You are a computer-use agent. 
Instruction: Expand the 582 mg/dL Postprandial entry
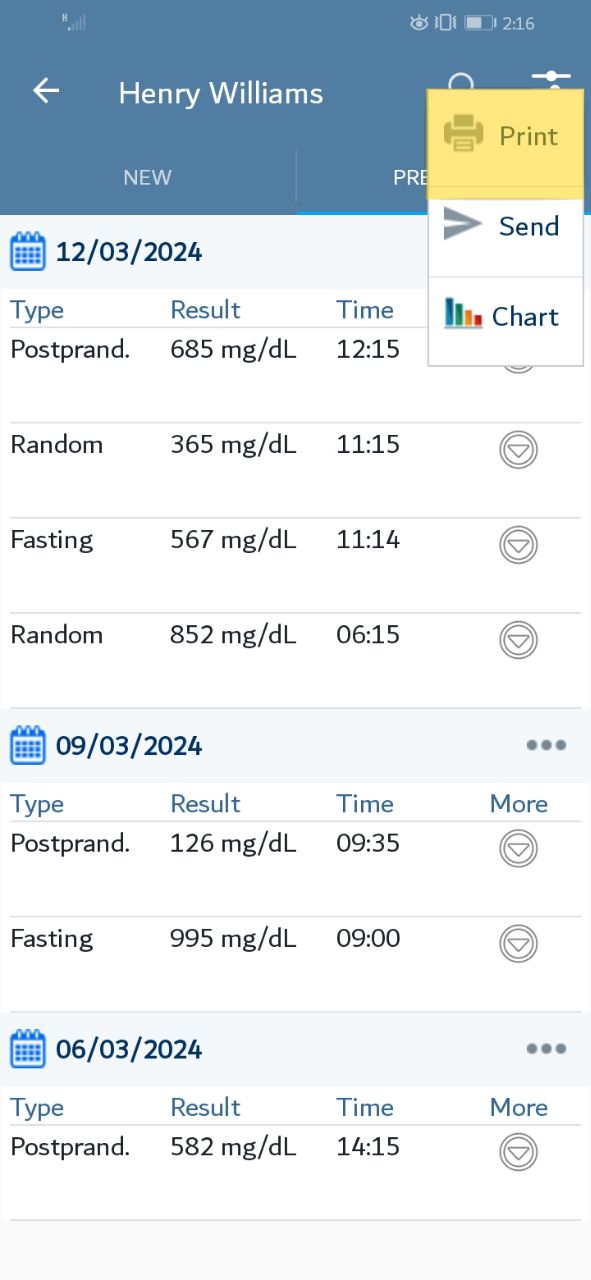518,1153
